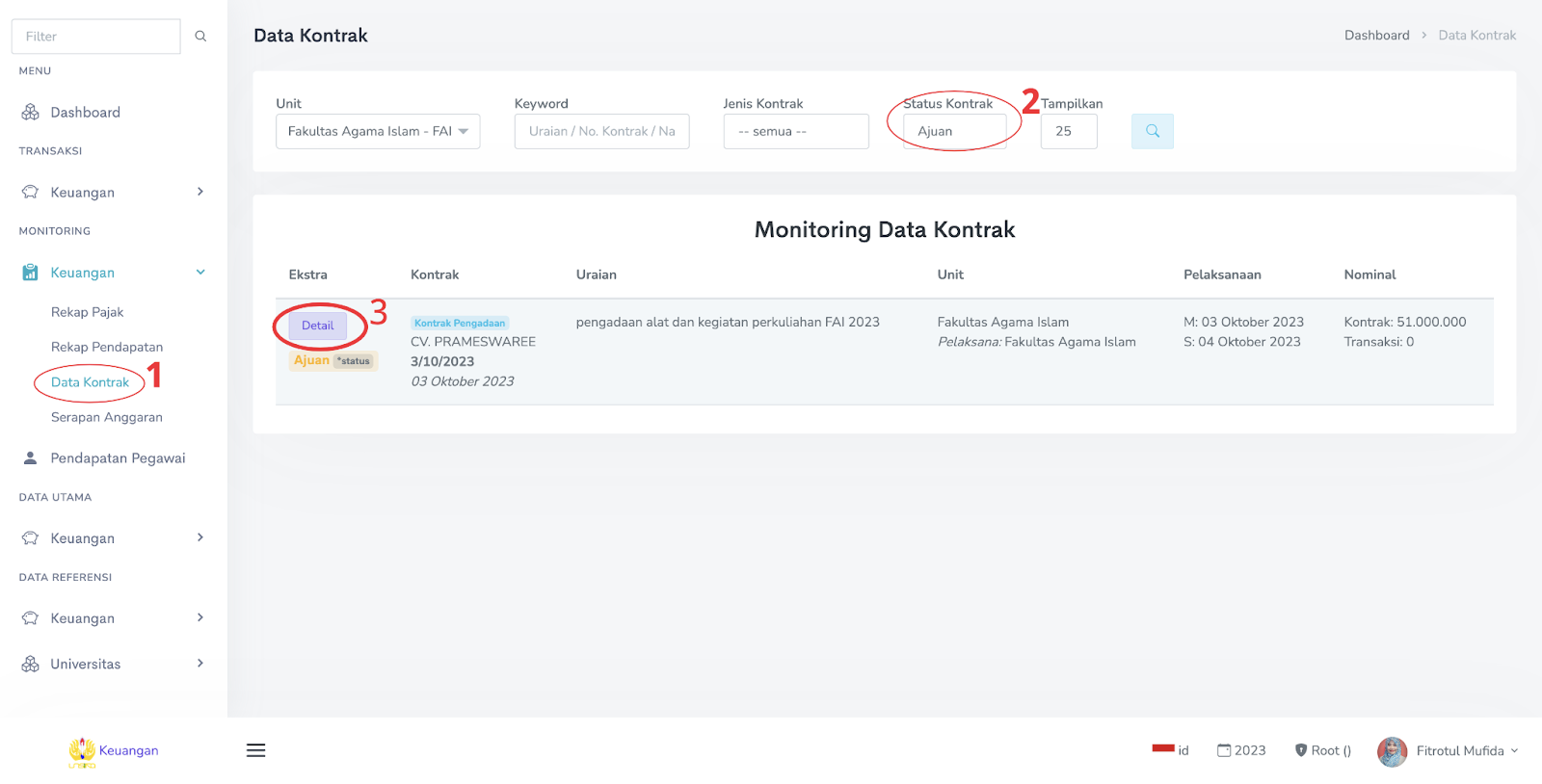Image resolution: width=1542 pixels, height=784 pixels.
Task: Expand Keuangan under Transaksi section
Action: 114,192
